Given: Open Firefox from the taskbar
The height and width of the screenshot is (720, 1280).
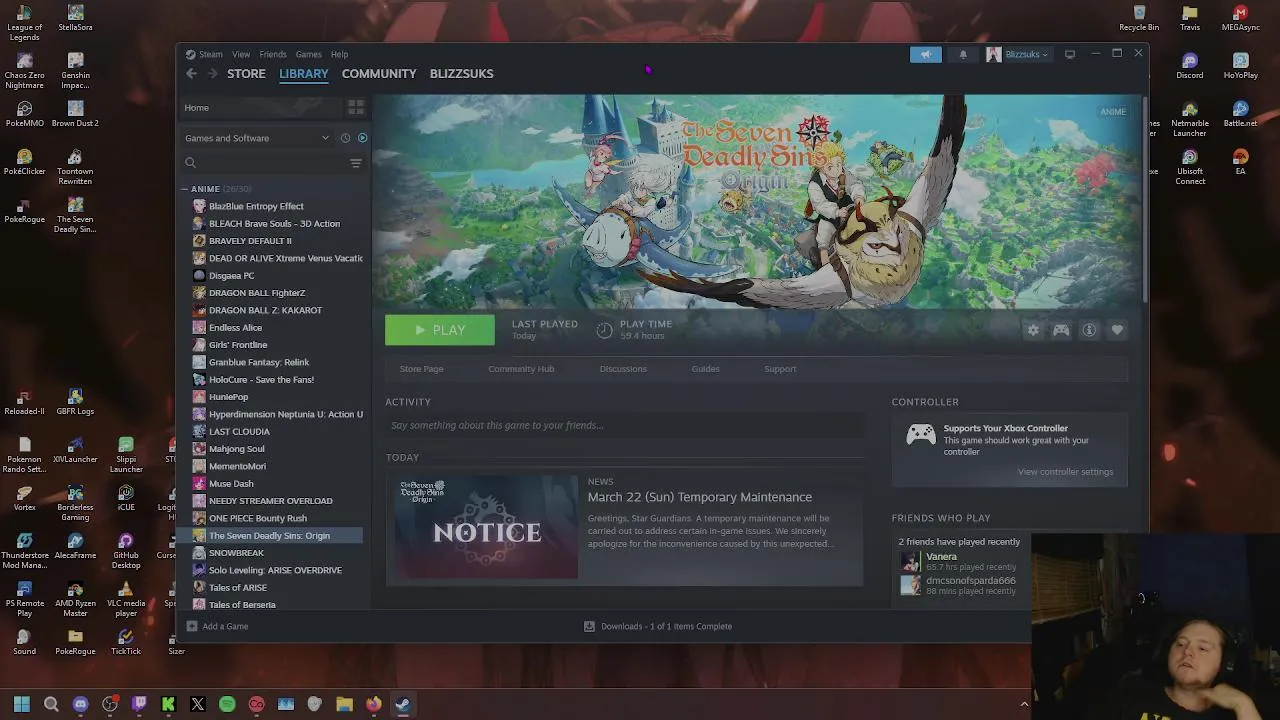Looking at the screenshot, I should 373,704.
